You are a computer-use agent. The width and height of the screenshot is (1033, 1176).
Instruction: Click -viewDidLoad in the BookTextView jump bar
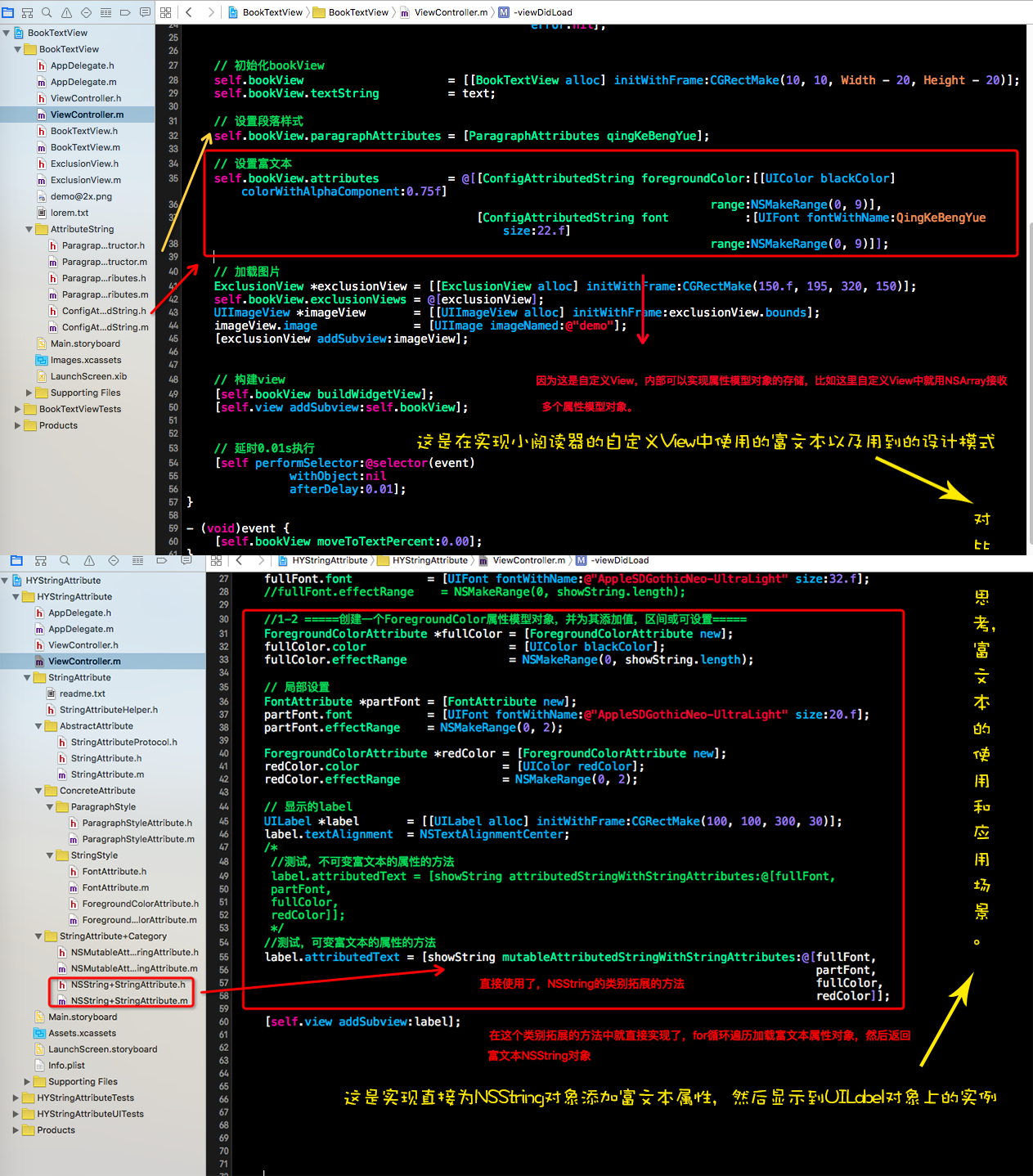[543, 12]
